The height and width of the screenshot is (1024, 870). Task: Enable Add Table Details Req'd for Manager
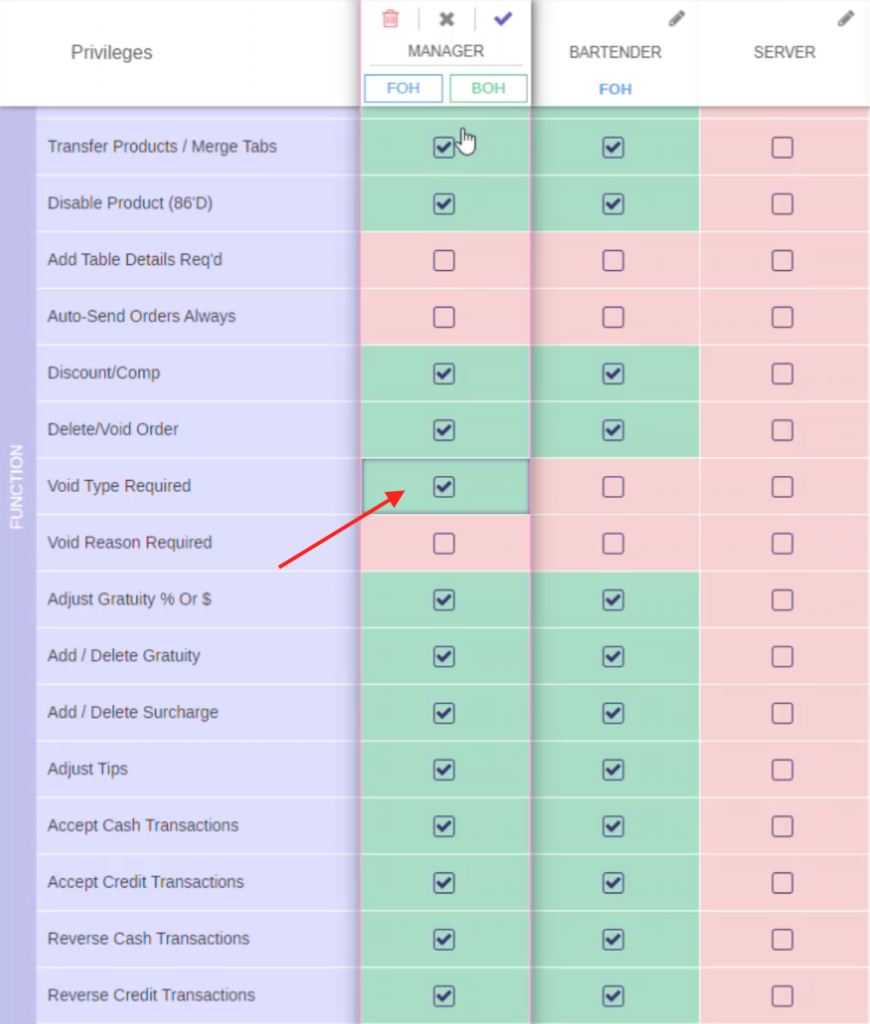444,260
